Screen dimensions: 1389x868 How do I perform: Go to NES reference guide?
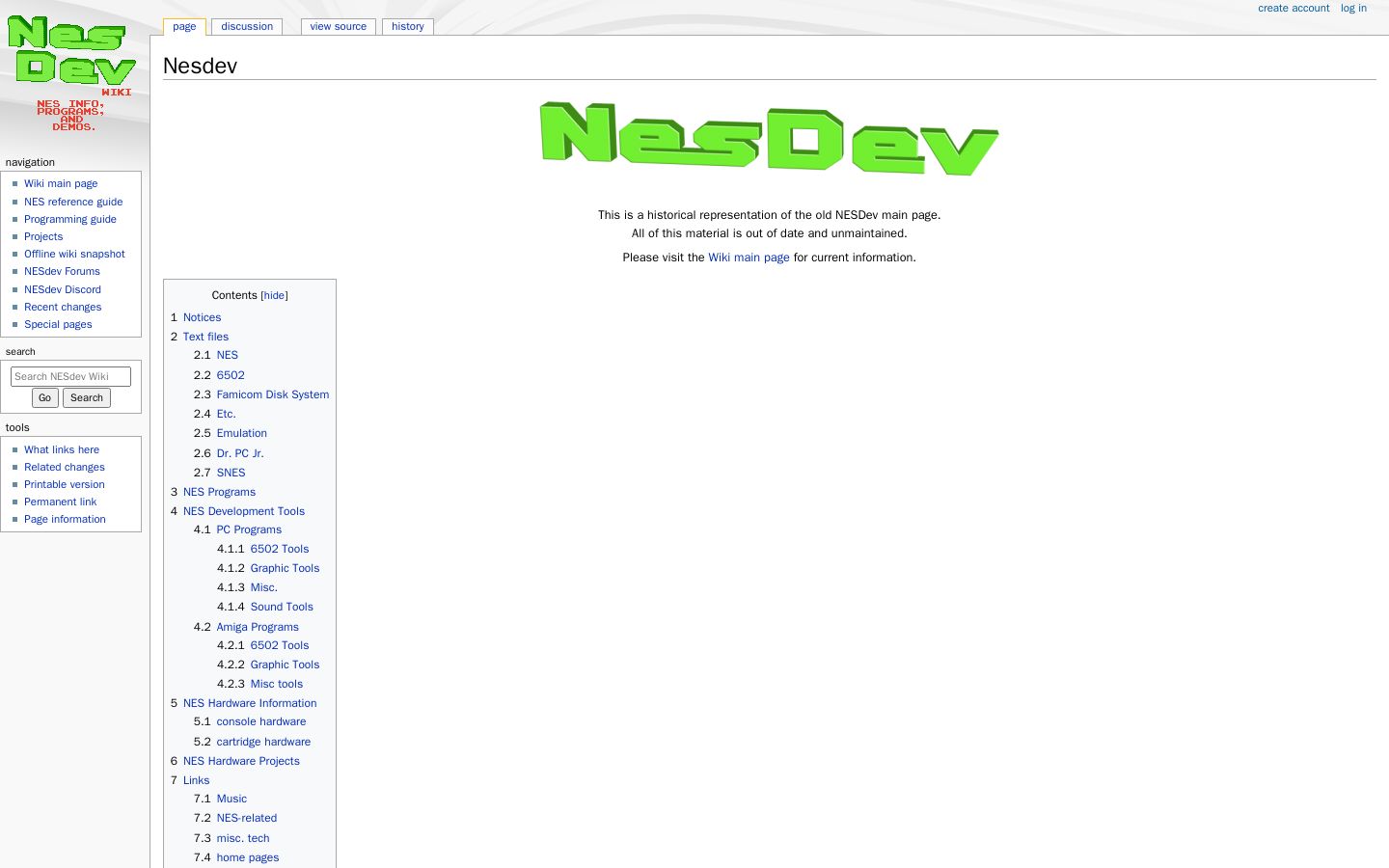[73, 202]
